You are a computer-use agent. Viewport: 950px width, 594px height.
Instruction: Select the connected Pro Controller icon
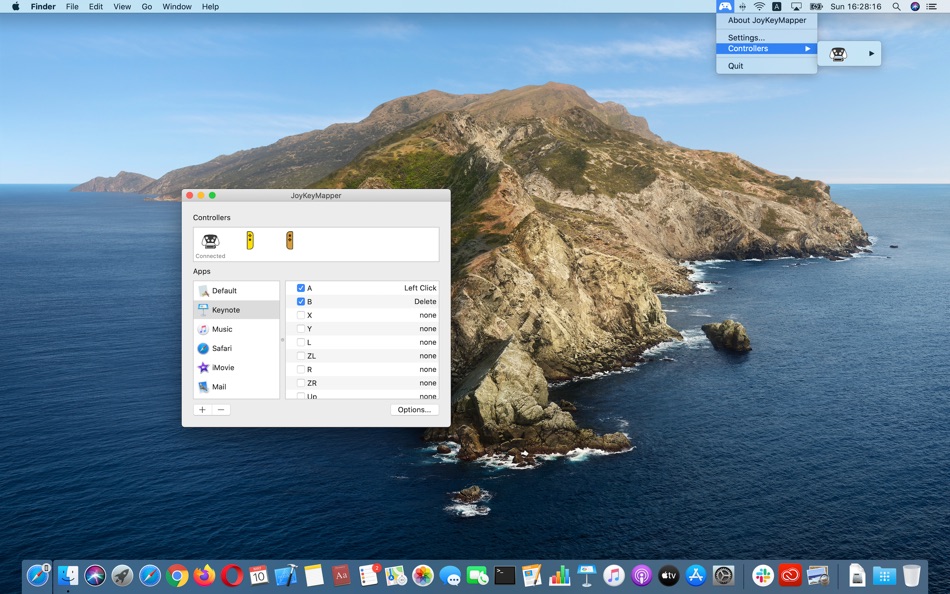(210, 241)
